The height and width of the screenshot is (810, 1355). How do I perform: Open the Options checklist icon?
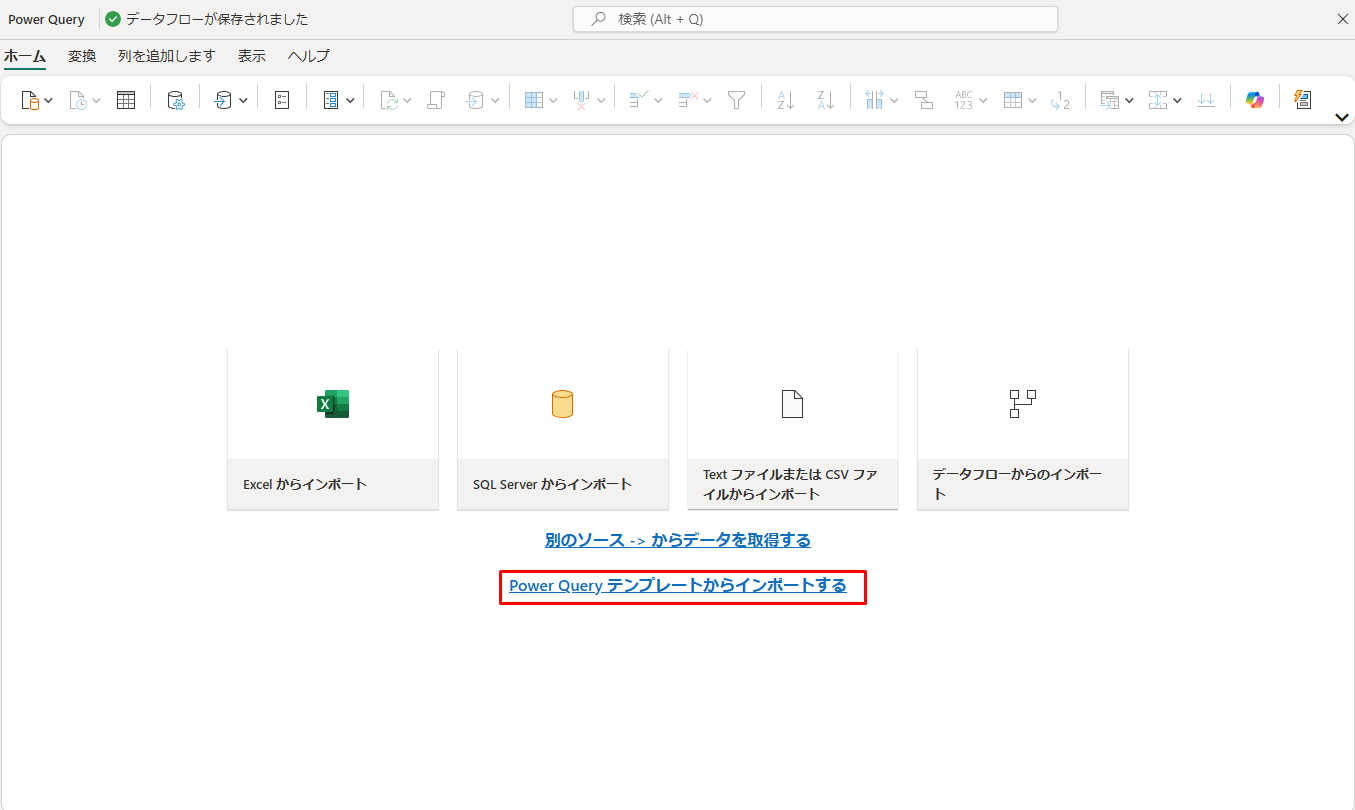[x=282, y=100]
